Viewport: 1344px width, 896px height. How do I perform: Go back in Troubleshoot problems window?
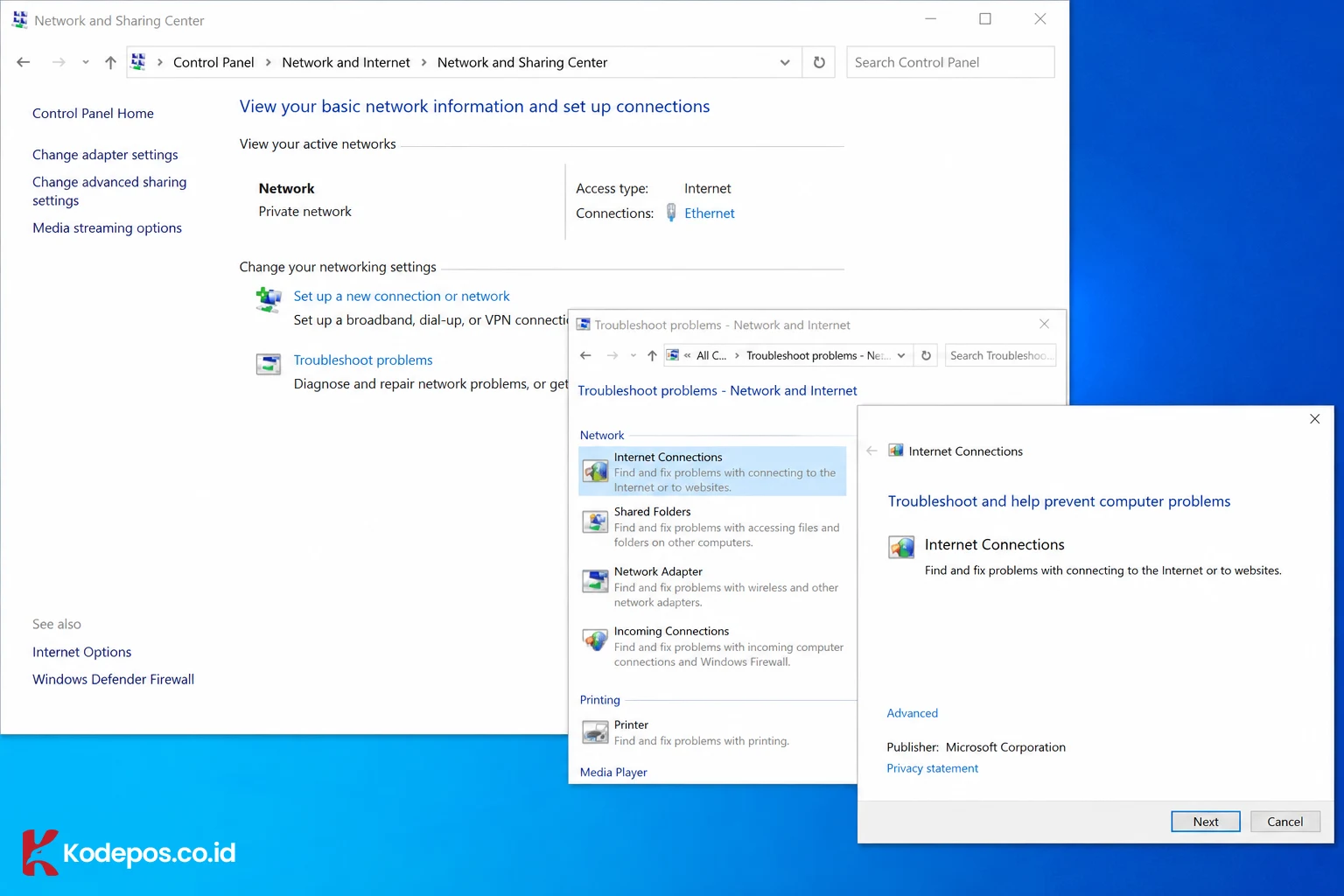coord(585,355)
